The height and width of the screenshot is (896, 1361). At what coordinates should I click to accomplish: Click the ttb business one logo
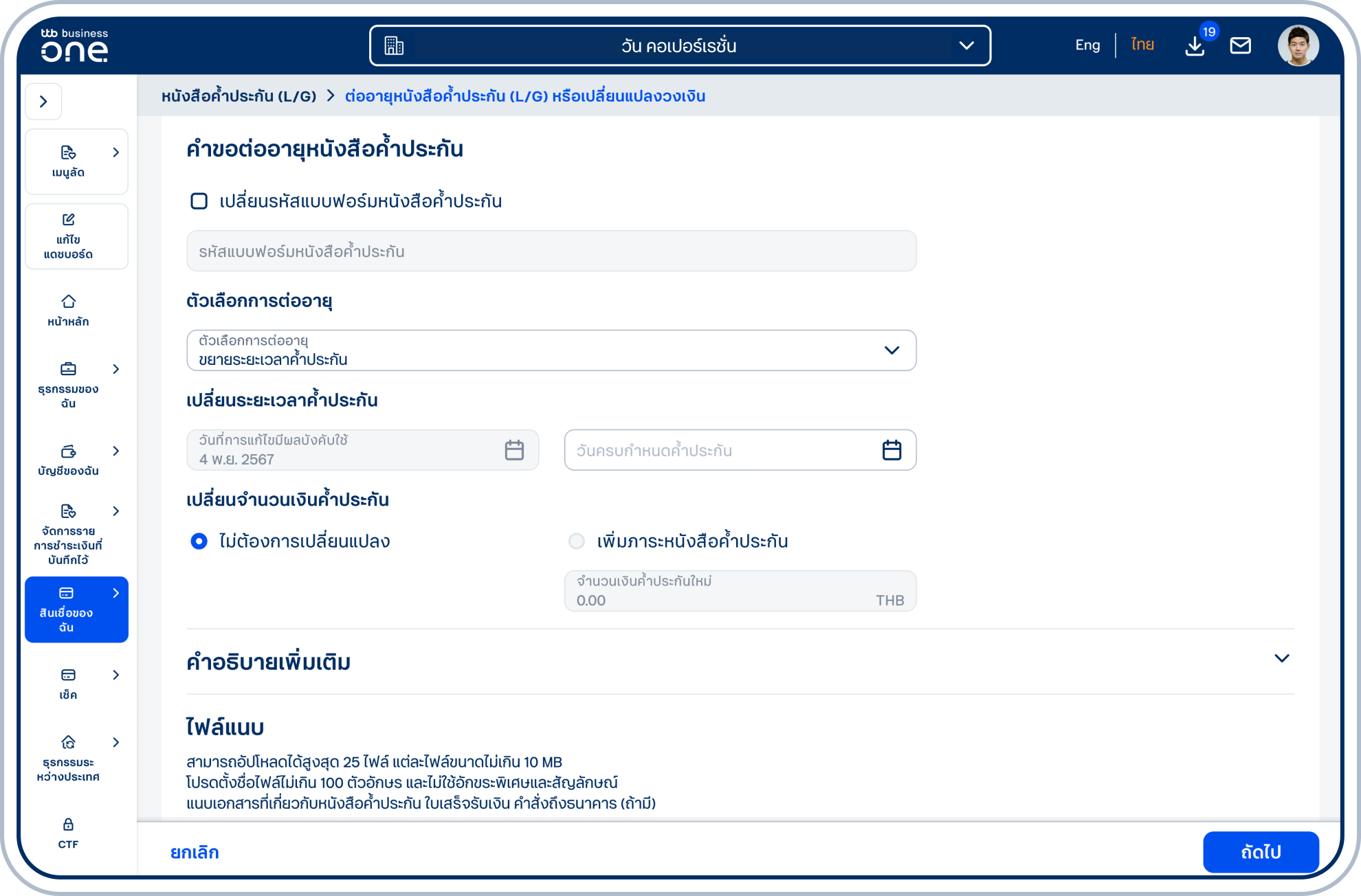point(74,45)
